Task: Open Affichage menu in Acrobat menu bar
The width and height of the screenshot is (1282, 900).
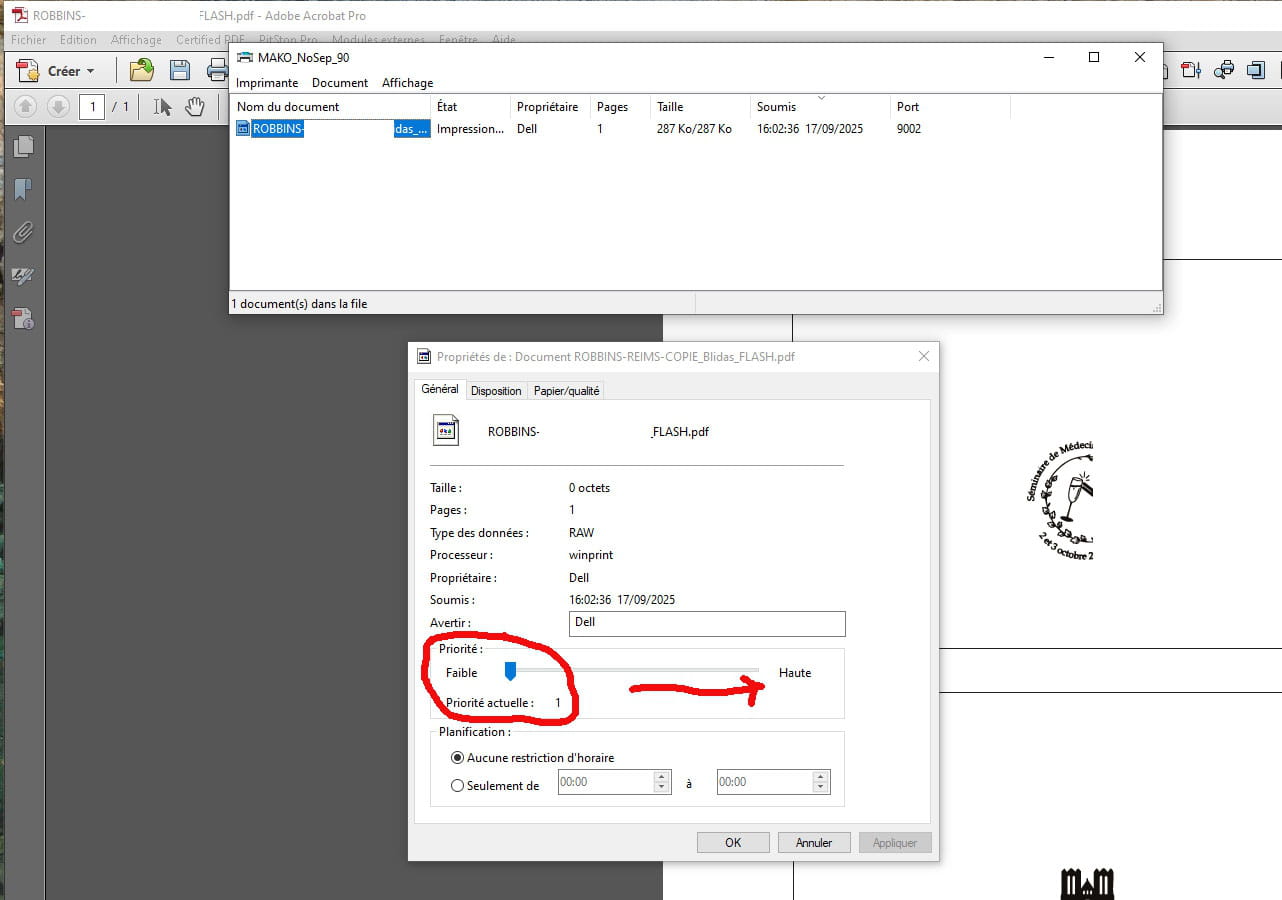Action: 136,40
